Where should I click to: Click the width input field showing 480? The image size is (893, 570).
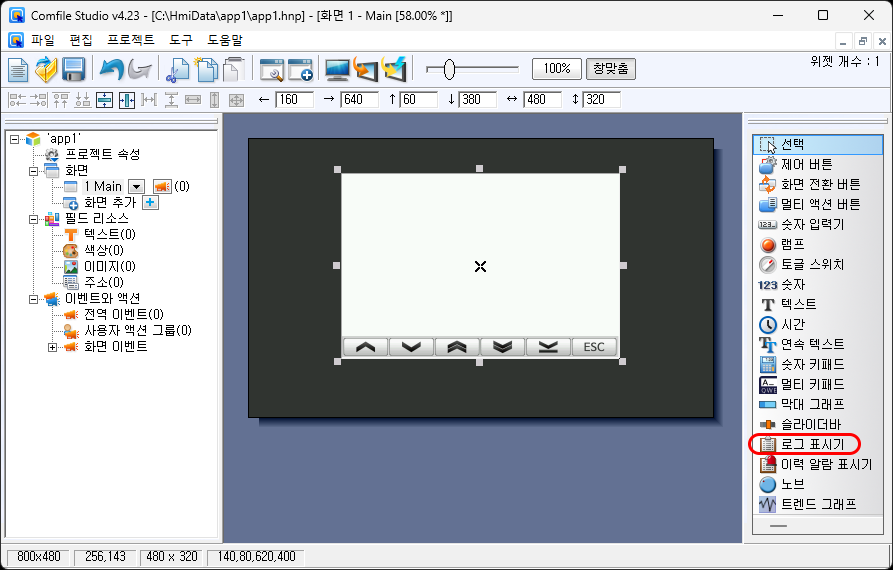tap(542, 100)
